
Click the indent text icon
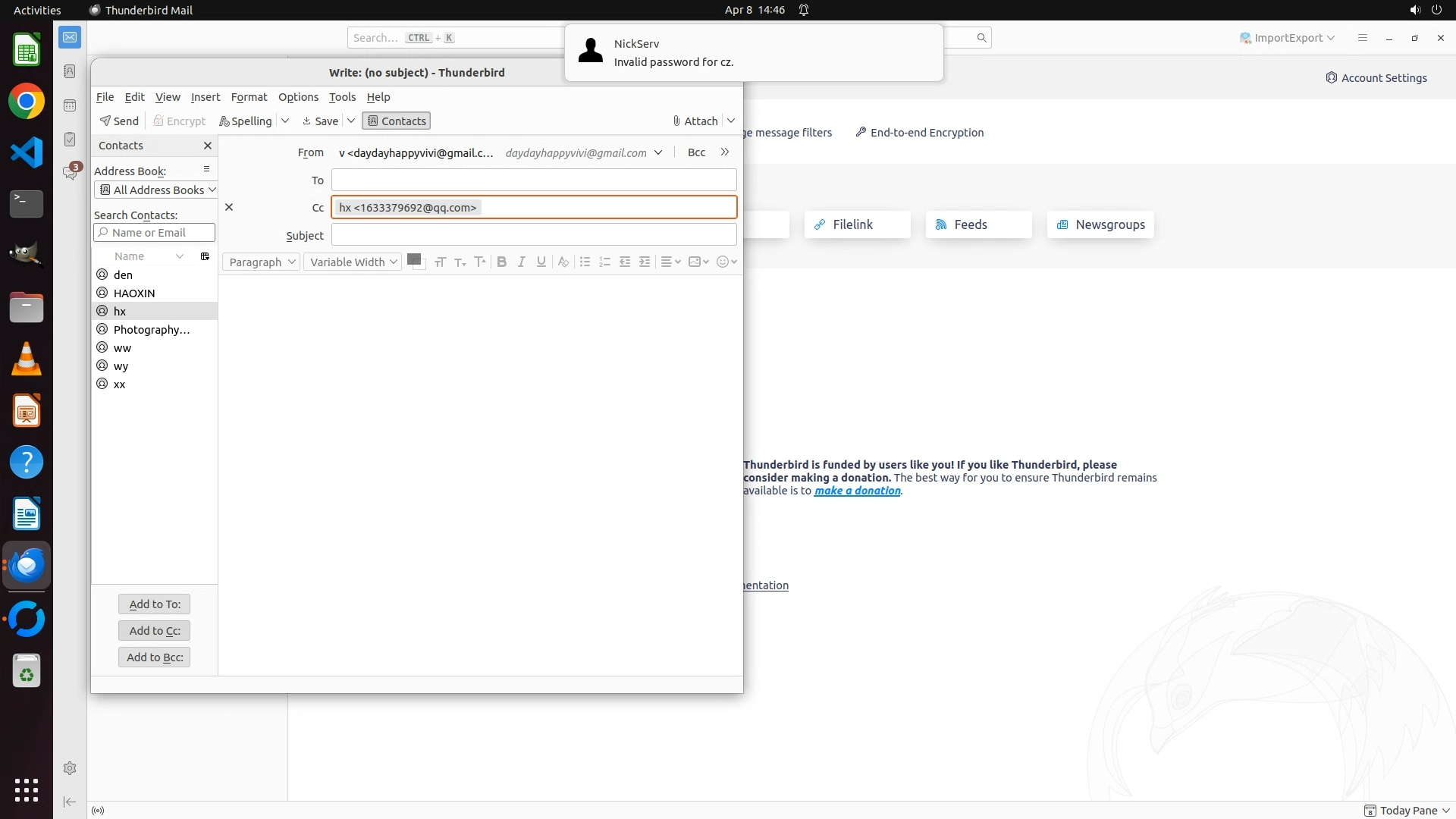click(x=645, y=262)
